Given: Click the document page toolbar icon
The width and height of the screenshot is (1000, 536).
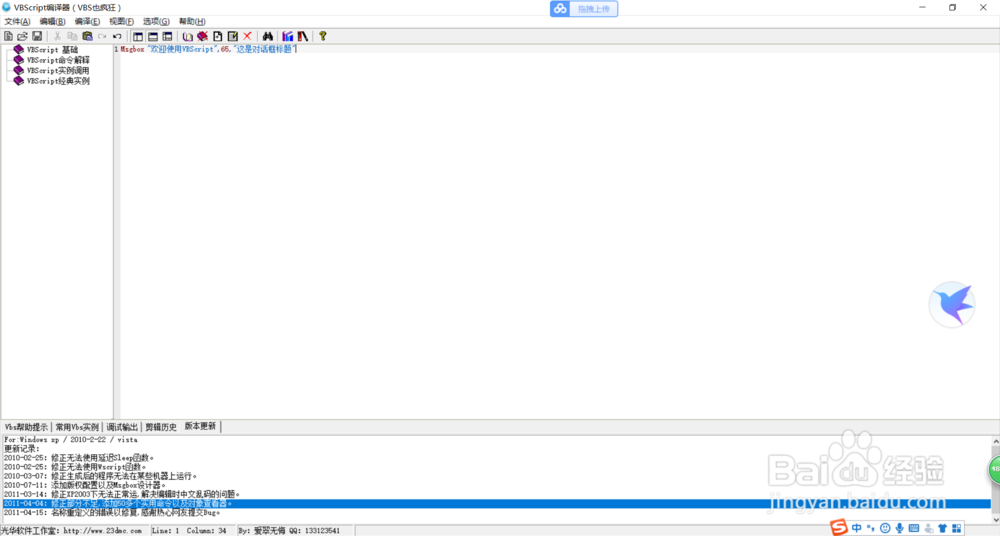Looking at the screenshot, I should 217,36.
